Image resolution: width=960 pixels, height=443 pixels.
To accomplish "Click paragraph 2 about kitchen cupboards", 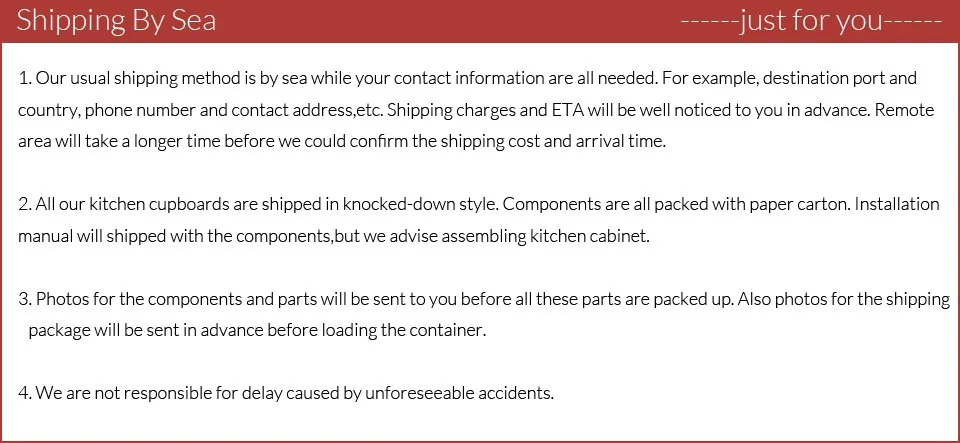I will pos(479,220).
